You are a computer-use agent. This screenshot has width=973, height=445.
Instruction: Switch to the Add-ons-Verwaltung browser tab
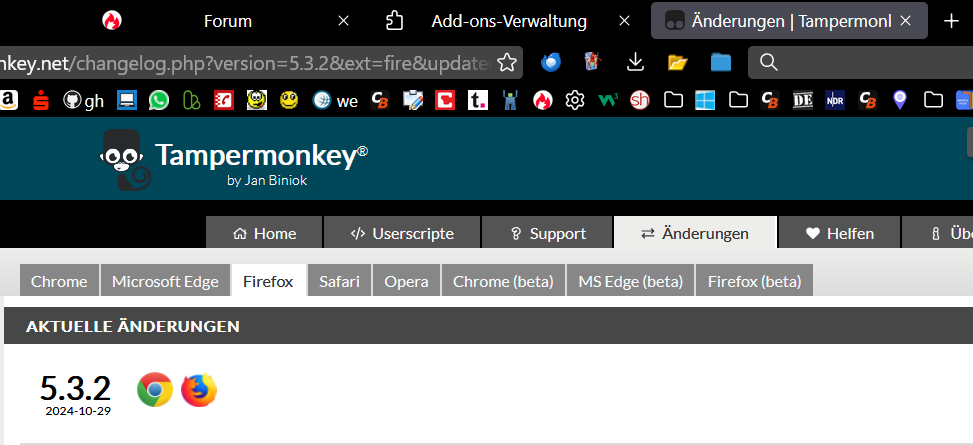tap(509, 21)
